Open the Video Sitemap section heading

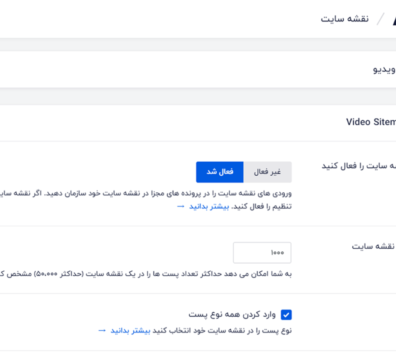(371, 122)
